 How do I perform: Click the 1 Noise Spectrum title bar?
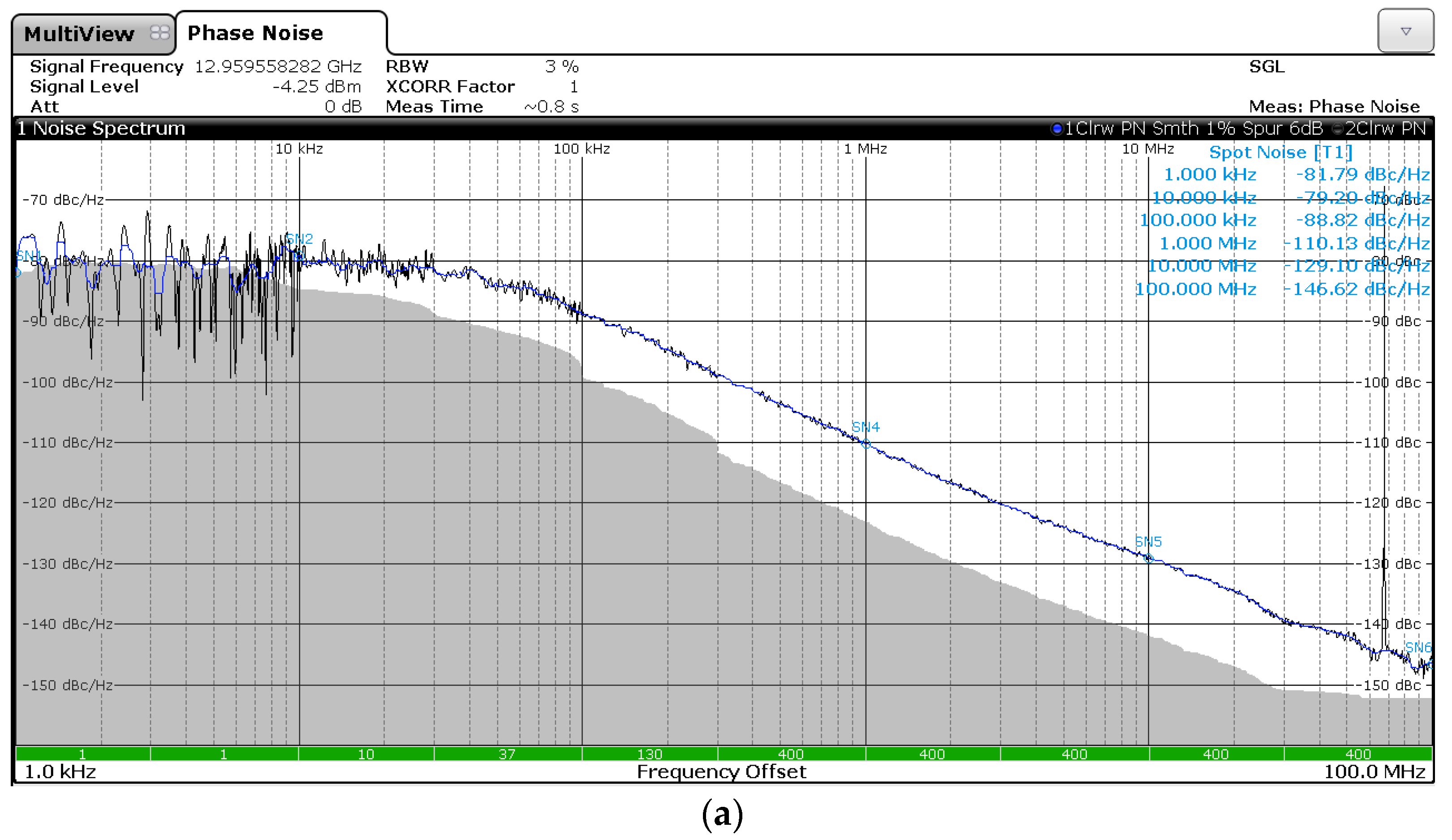pos(101,129)
